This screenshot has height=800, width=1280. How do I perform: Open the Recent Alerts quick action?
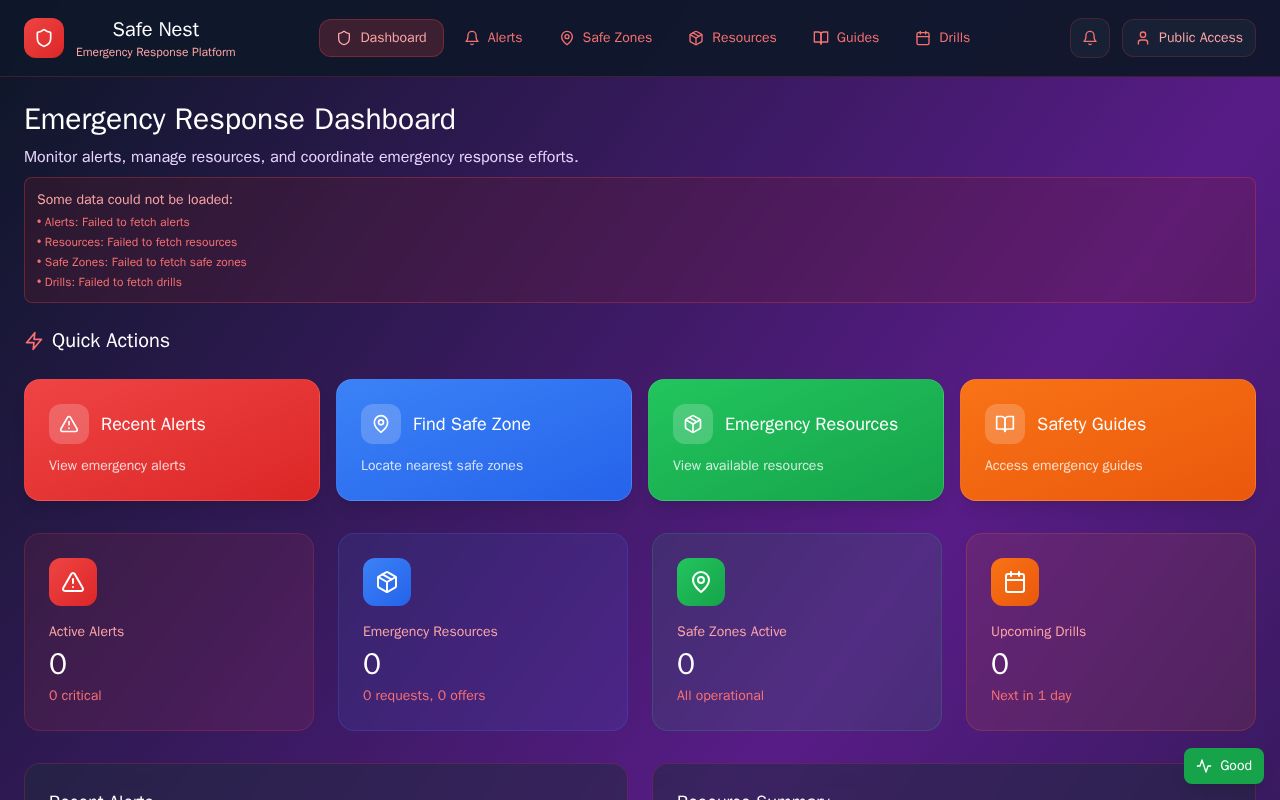172,440
